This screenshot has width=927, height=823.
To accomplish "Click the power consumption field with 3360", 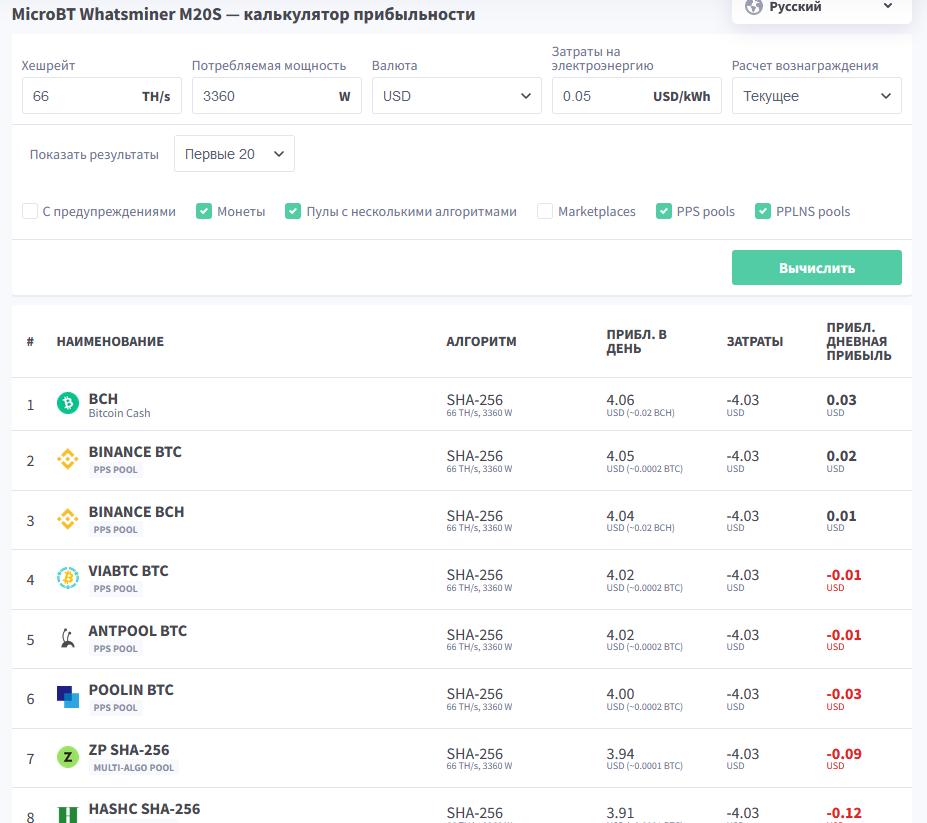I will pyautogui.click(x=277, y=96).
